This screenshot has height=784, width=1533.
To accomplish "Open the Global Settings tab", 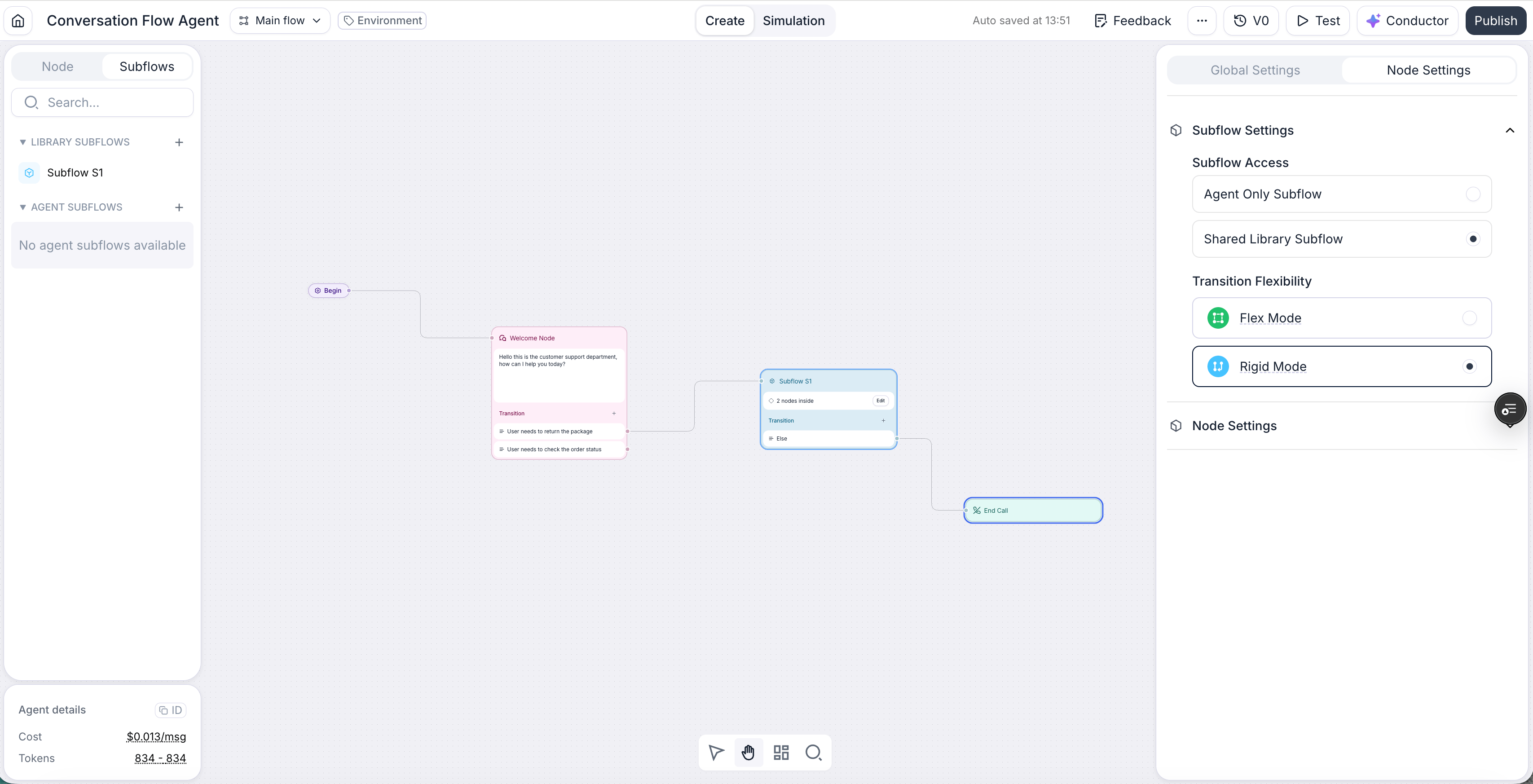I will (x=1255, y=70).
